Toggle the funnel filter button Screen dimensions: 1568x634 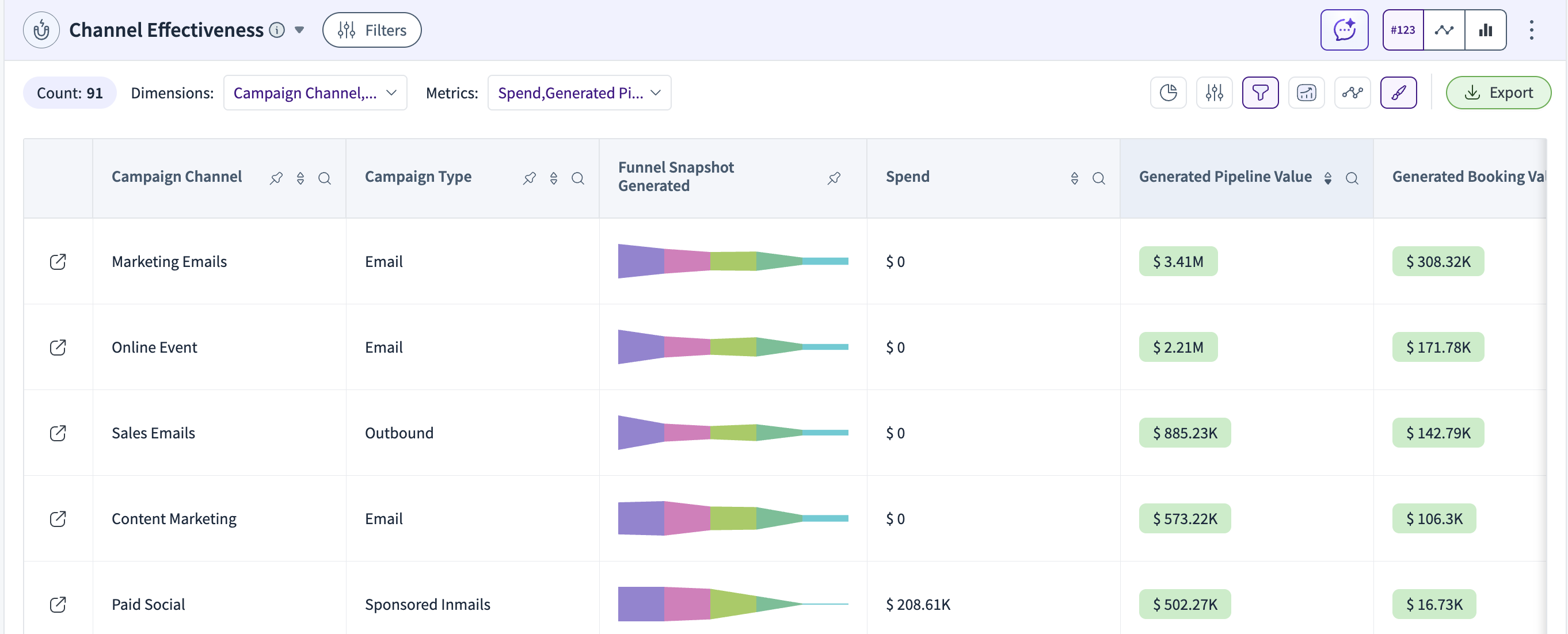pyautogui.click(x=1260, y=93)
